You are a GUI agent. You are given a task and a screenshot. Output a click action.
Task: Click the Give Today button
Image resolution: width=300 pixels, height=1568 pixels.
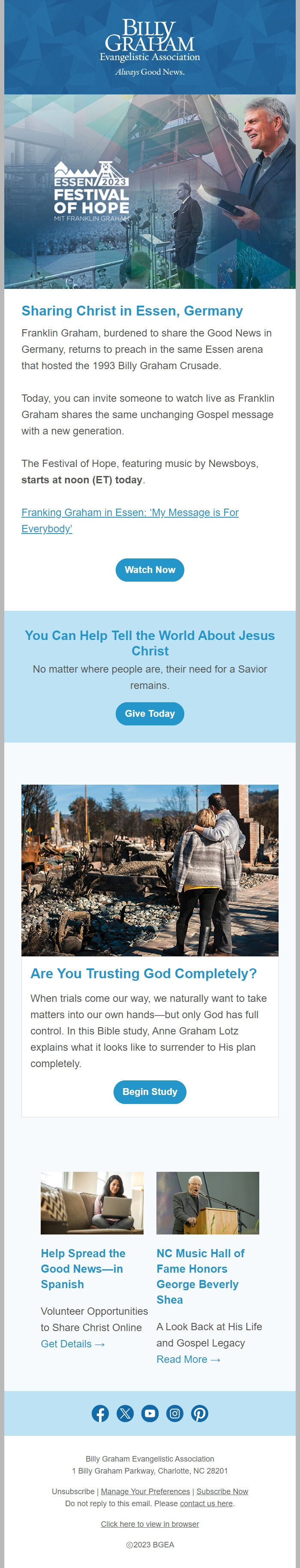coord(150,713)
